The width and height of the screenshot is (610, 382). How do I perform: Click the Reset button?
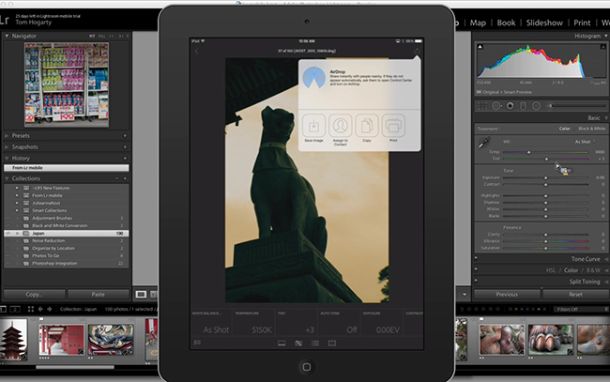[576, 294]
